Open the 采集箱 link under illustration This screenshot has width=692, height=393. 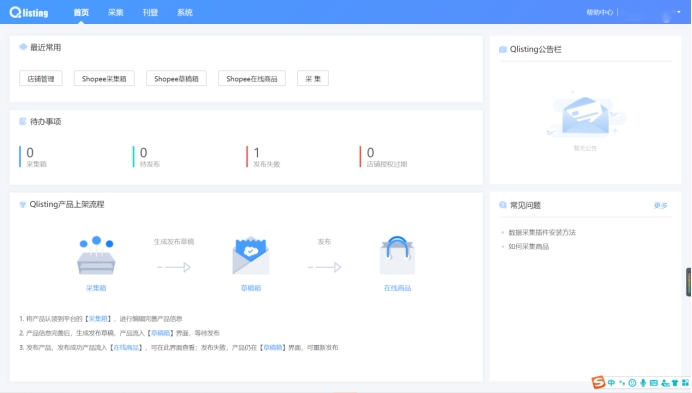[96, 288]
